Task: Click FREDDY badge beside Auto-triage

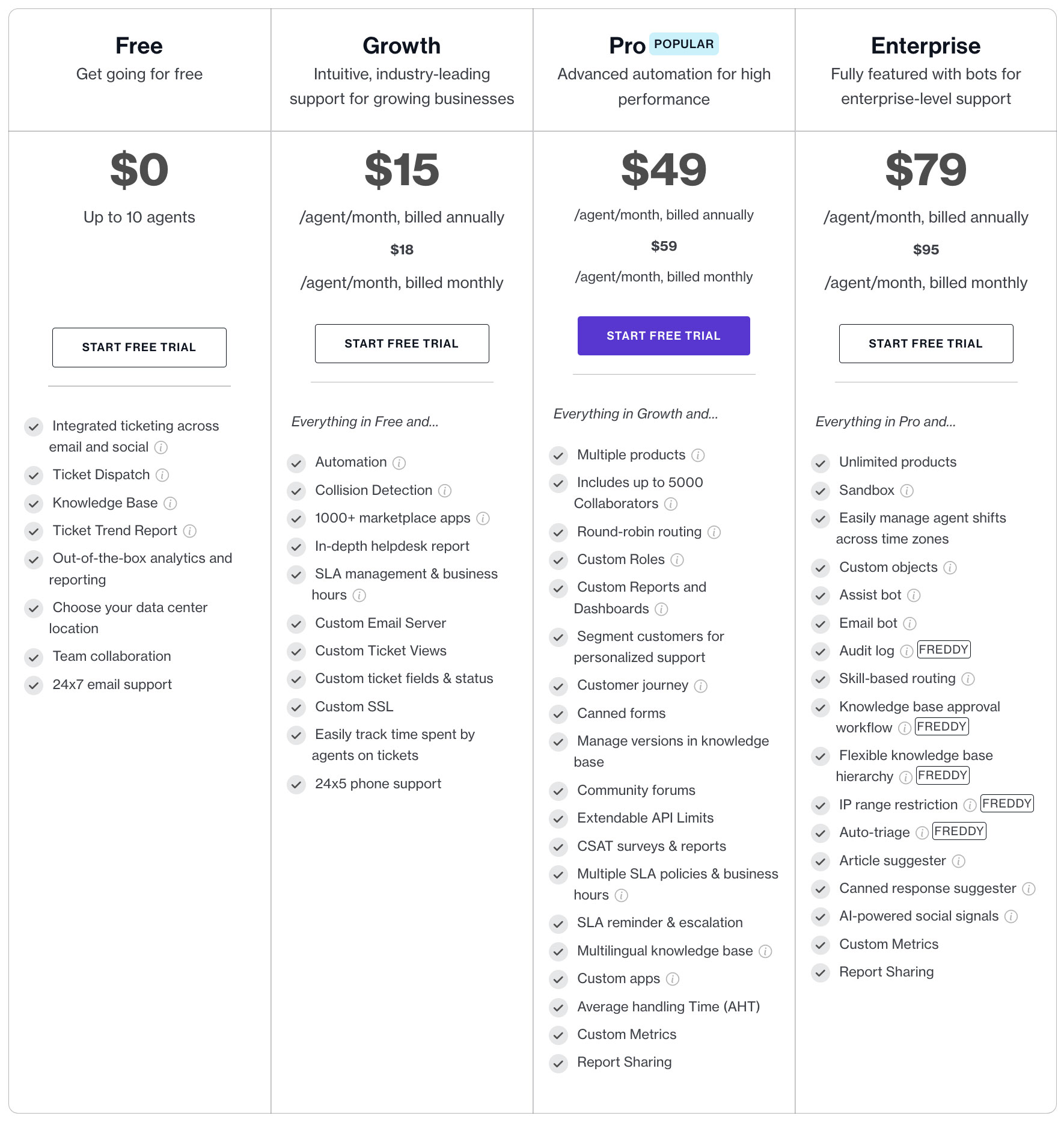Action: 959,831
